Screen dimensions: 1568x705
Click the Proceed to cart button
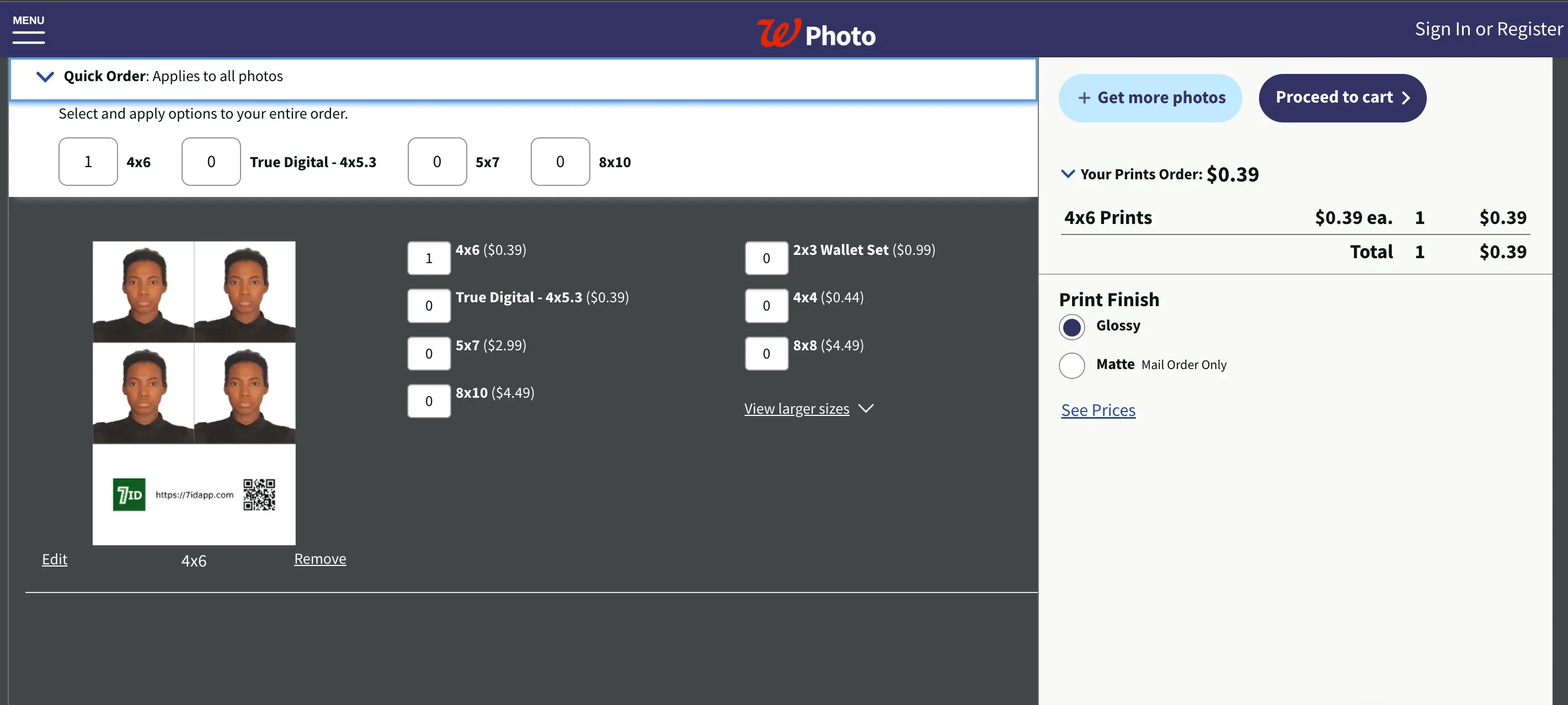1343,98
